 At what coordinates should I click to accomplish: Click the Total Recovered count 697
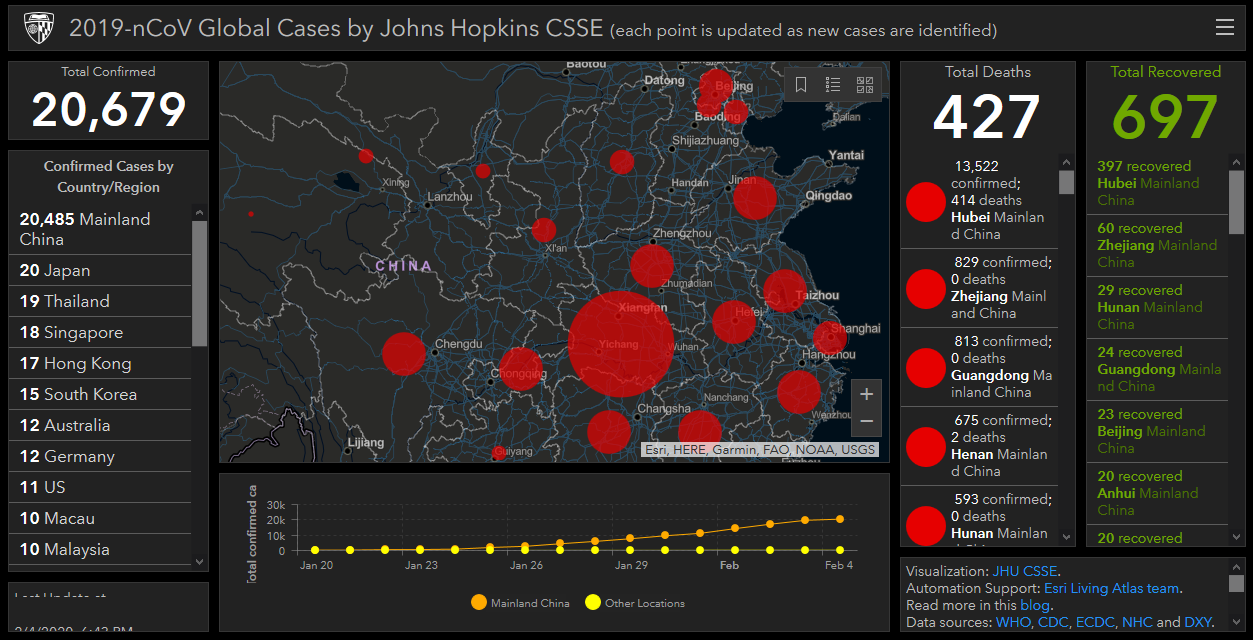[x=1165, y=116]
